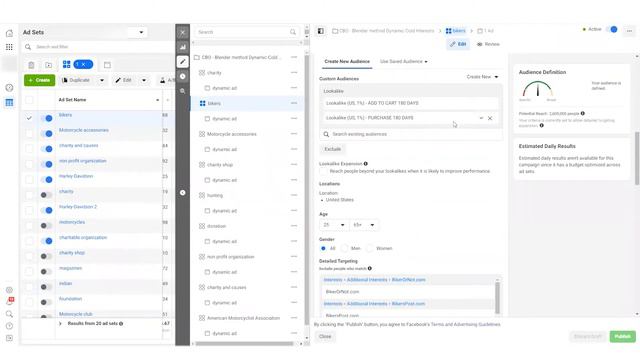Open the Ad Set Name column sort dropdown
The image size is (640, 360).
pyautogui.click(x=158, y=100)
